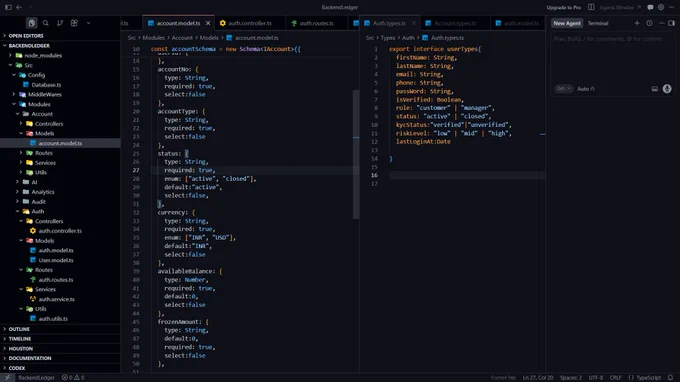Image resolution: width=680 pixels, height=382 pixels.
Task: Switch to the Terminal tab
Action: [598, 23]
